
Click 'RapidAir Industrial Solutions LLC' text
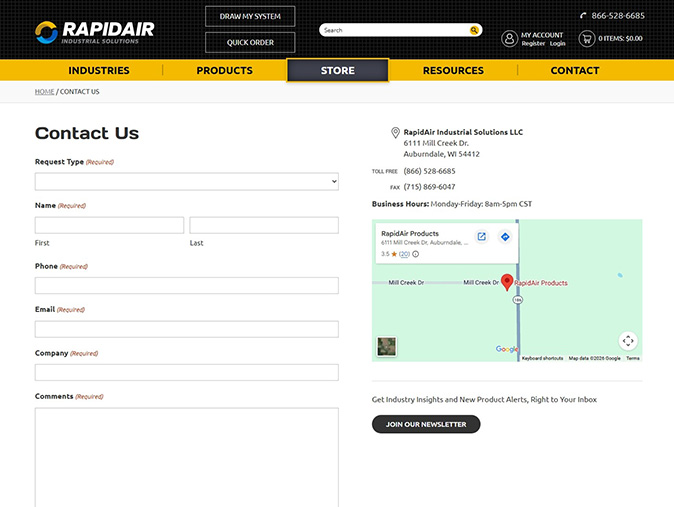click(x=463, y=132)
